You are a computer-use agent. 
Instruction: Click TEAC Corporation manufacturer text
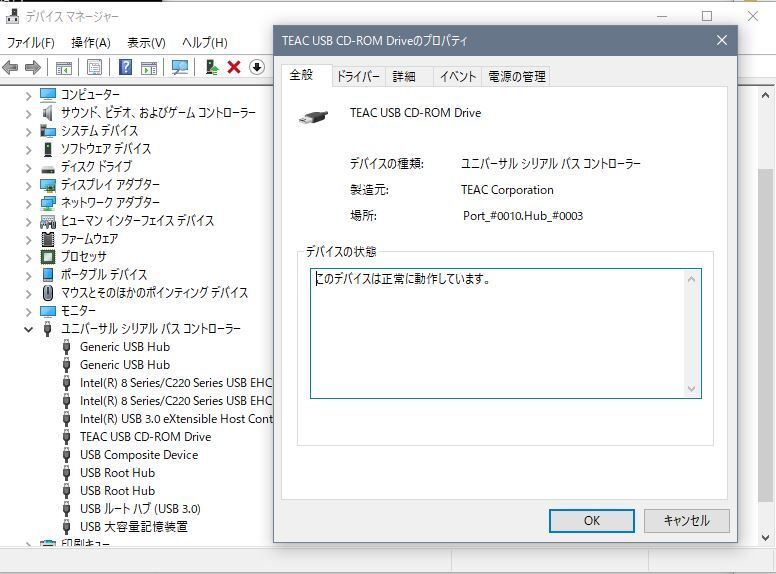point(507,190)
